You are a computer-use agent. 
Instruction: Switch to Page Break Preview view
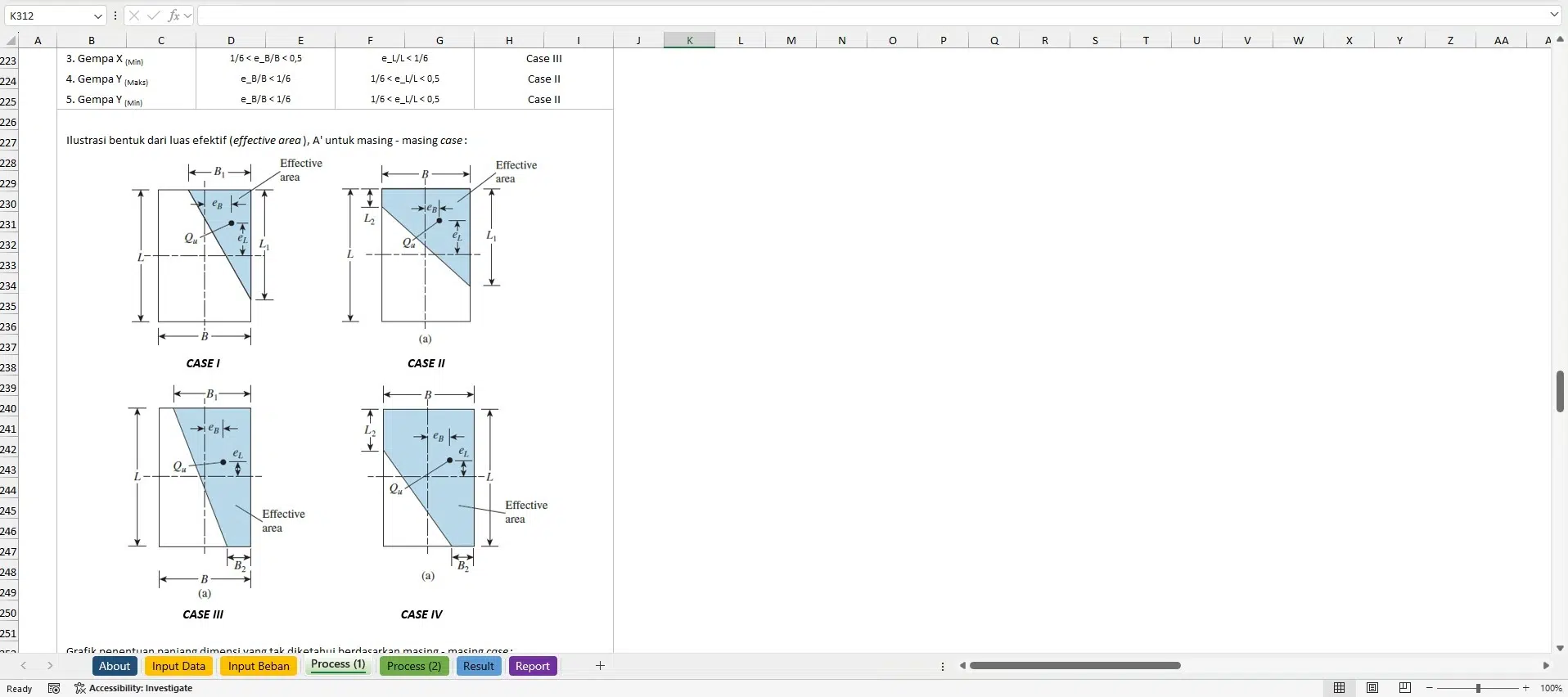tap(1405, 688)
